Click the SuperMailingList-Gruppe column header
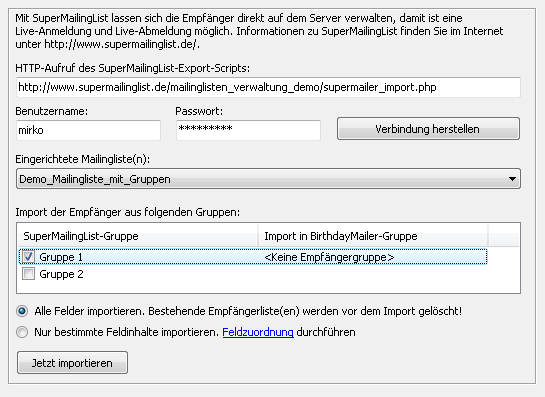This screenshot has width=545, height=397. [138, 236]
